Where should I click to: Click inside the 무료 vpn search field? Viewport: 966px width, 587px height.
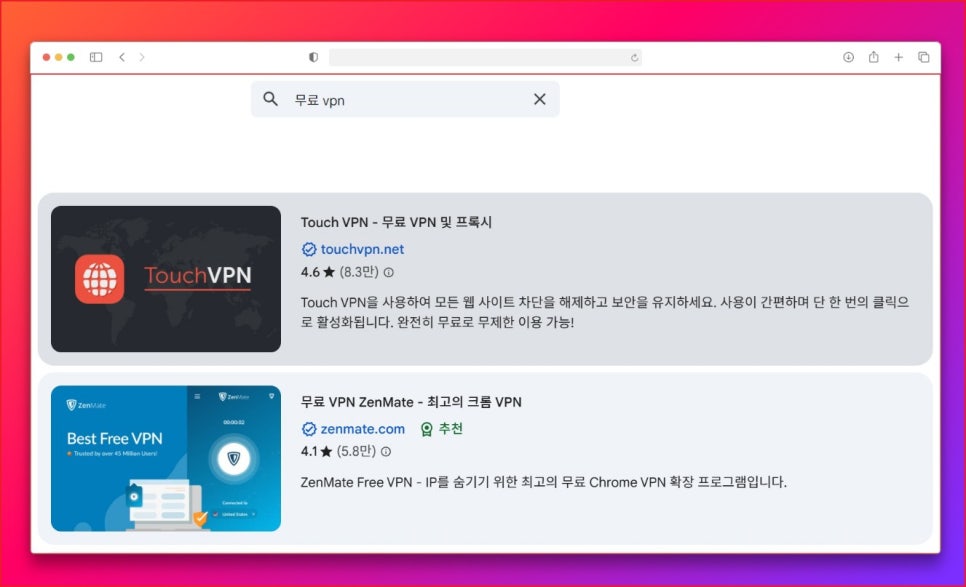tap(400, 100)
